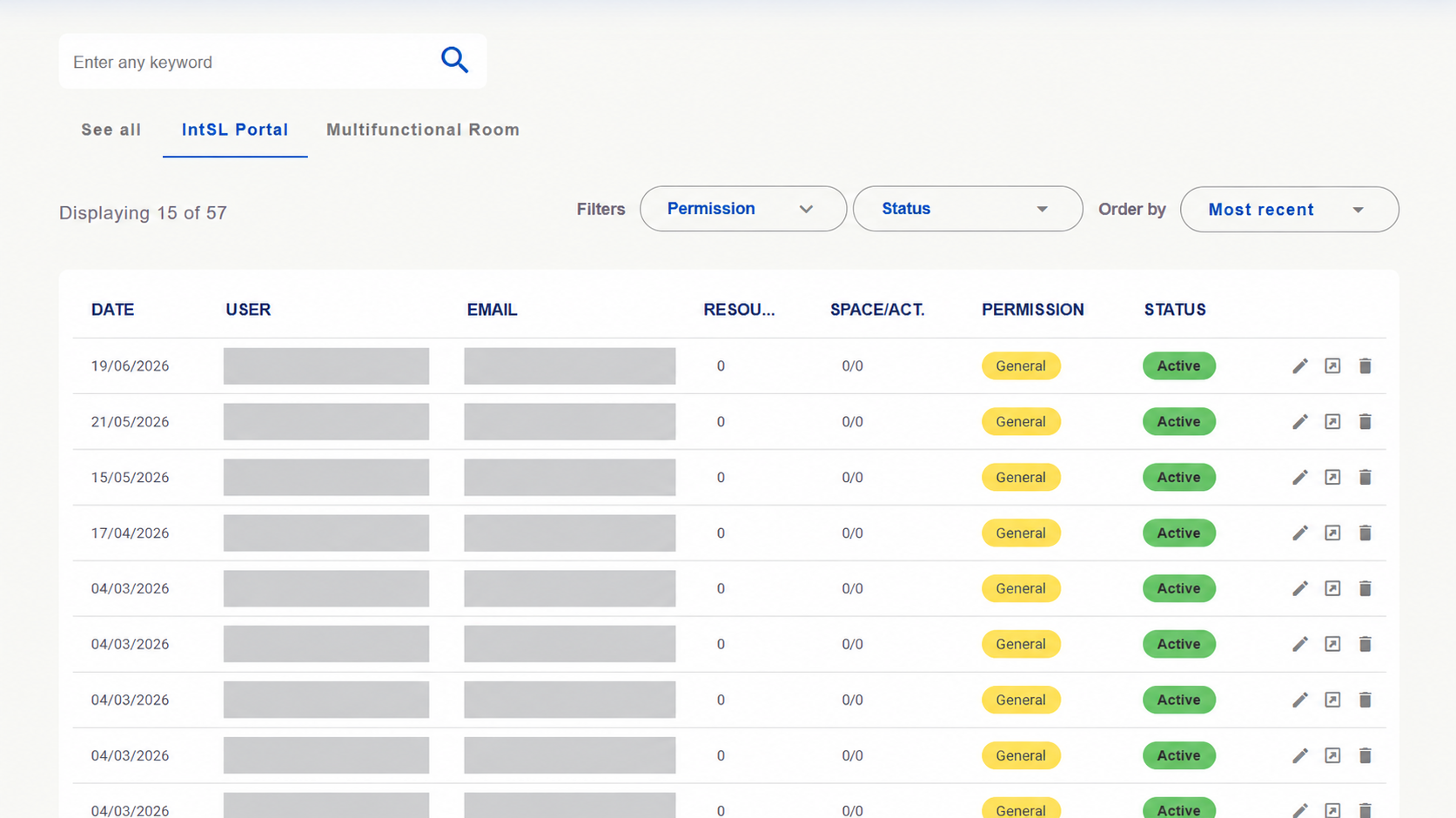Switch to the See all tab
Viewport: 1456px width, 818px height.
(111, 130)
